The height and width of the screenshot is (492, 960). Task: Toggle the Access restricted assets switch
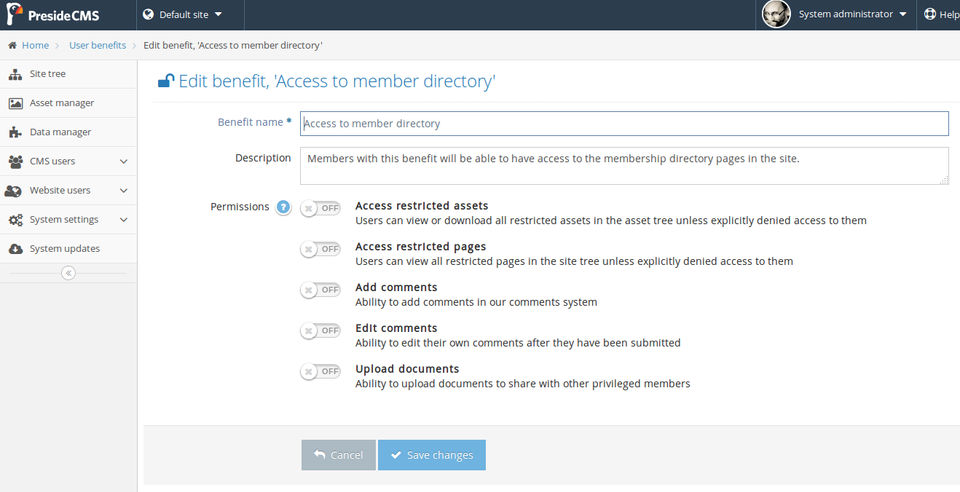(320, 208)
